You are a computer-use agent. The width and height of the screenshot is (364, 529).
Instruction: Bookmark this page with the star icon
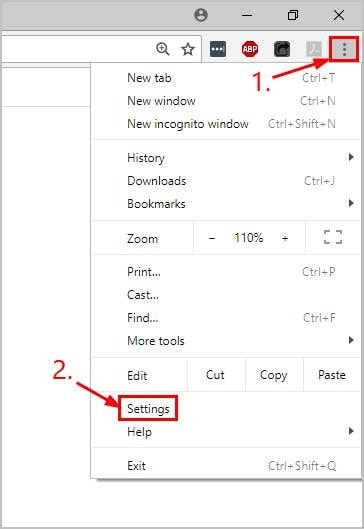point(188,50)
